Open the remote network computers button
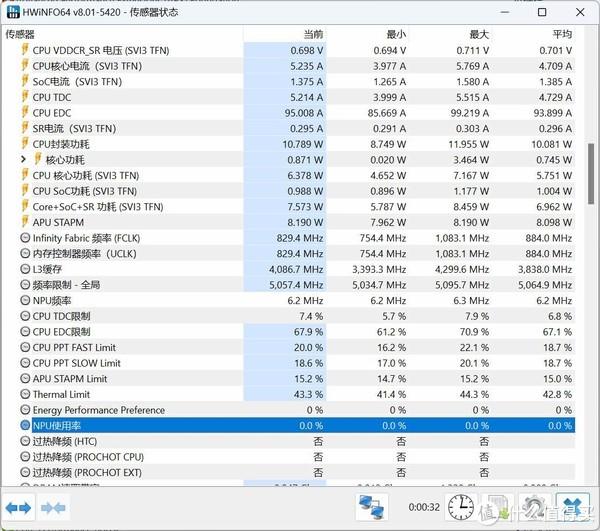600x531 pixels. (x=372, y=507)
